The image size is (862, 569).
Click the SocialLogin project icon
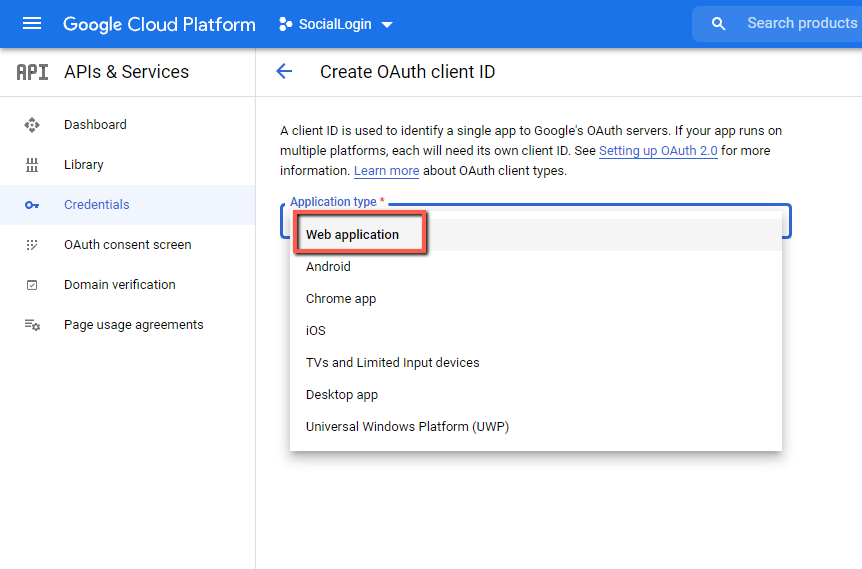285,24
